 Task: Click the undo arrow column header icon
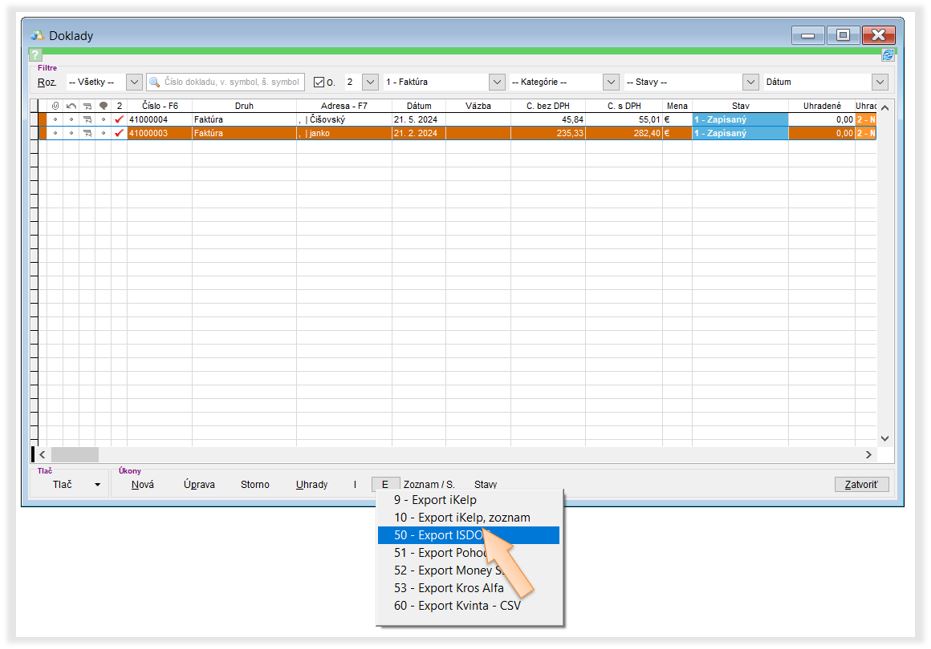click(x=71, y=106)
